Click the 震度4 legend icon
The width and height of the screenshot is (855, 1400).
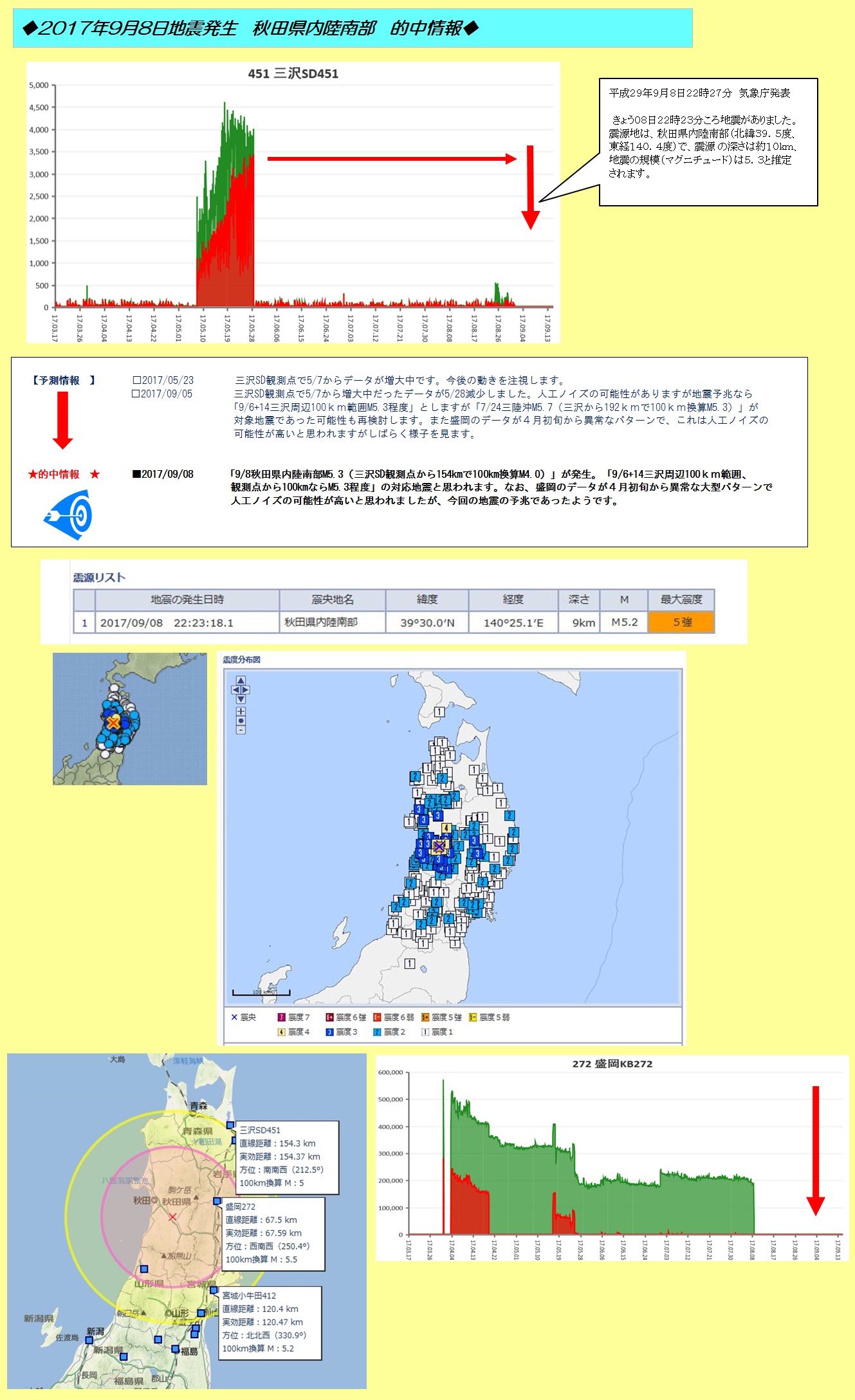point(281,1032)
